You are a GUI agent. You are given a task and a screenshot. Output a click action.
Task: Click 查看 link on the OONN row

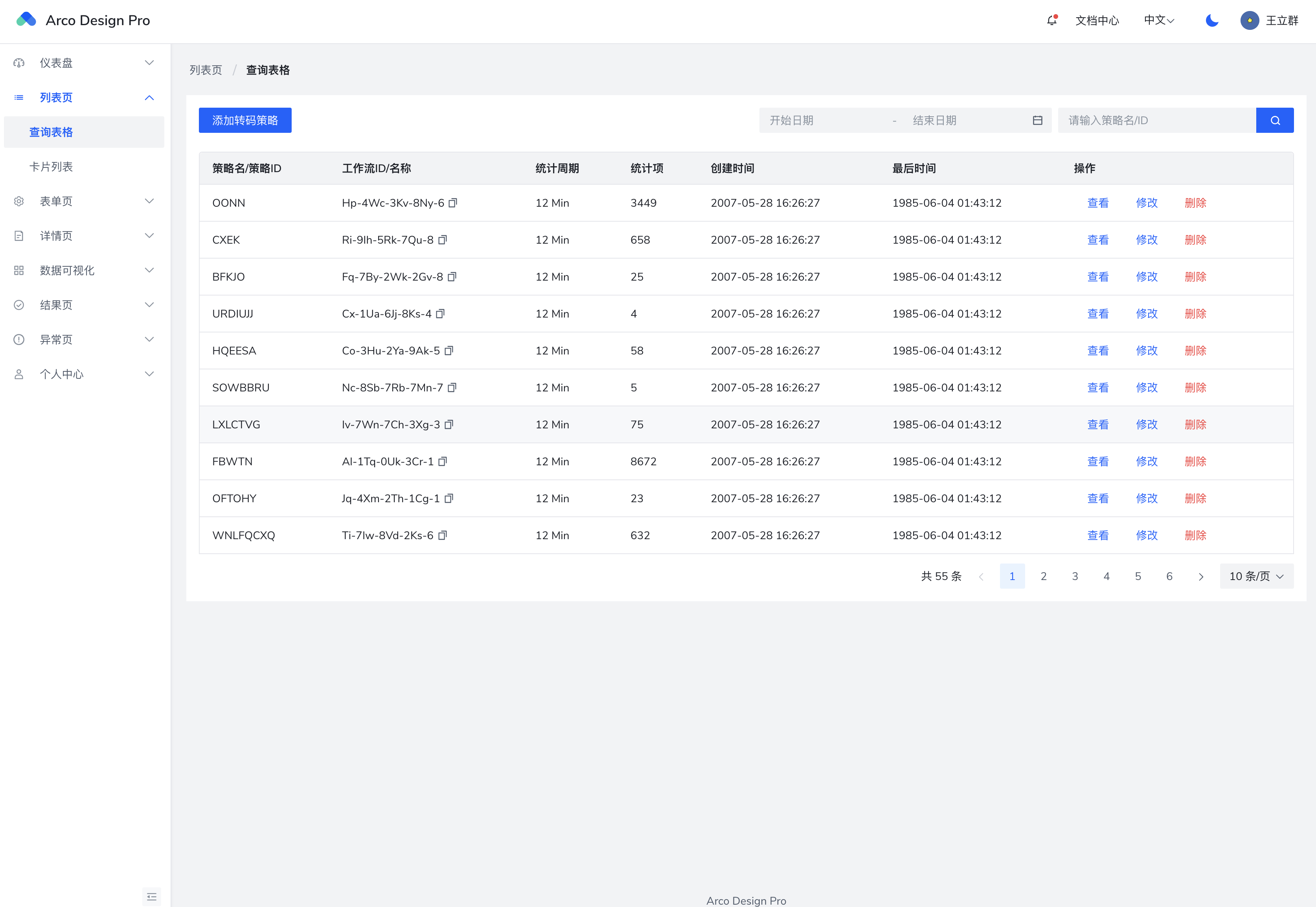pos(1098,202)
